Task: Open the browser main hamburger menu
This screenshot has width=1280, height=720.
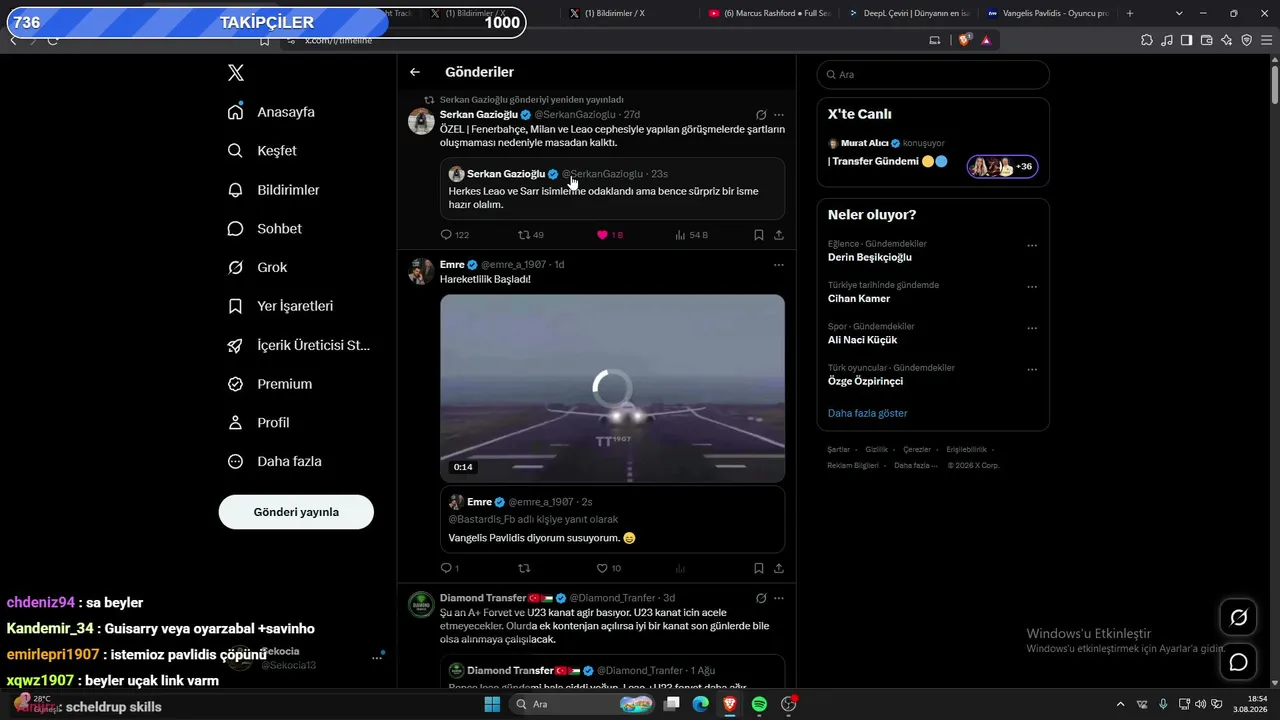Action: (1265, 40)
